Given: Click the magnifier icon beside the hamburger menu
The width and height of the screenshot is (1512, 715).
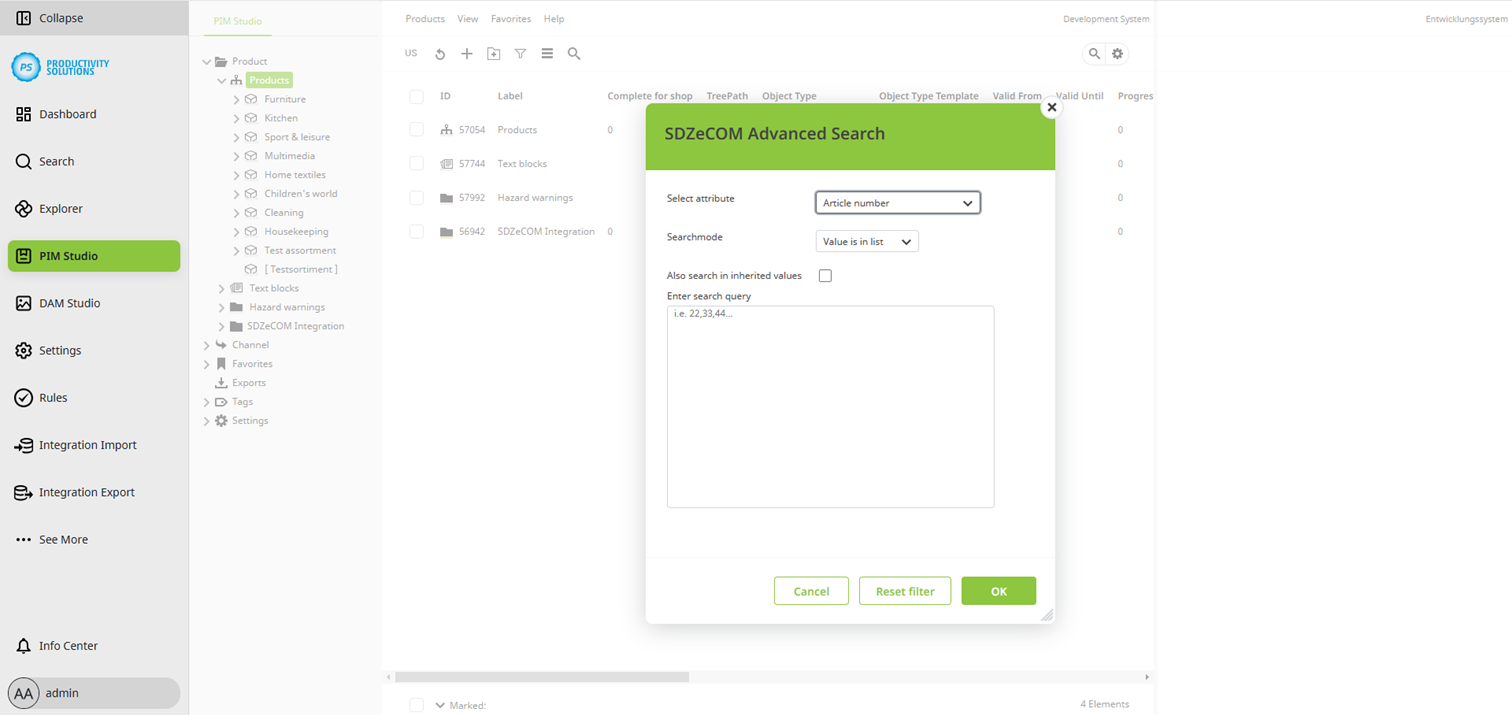Looking at the screenshot, I should click(574, 54).
